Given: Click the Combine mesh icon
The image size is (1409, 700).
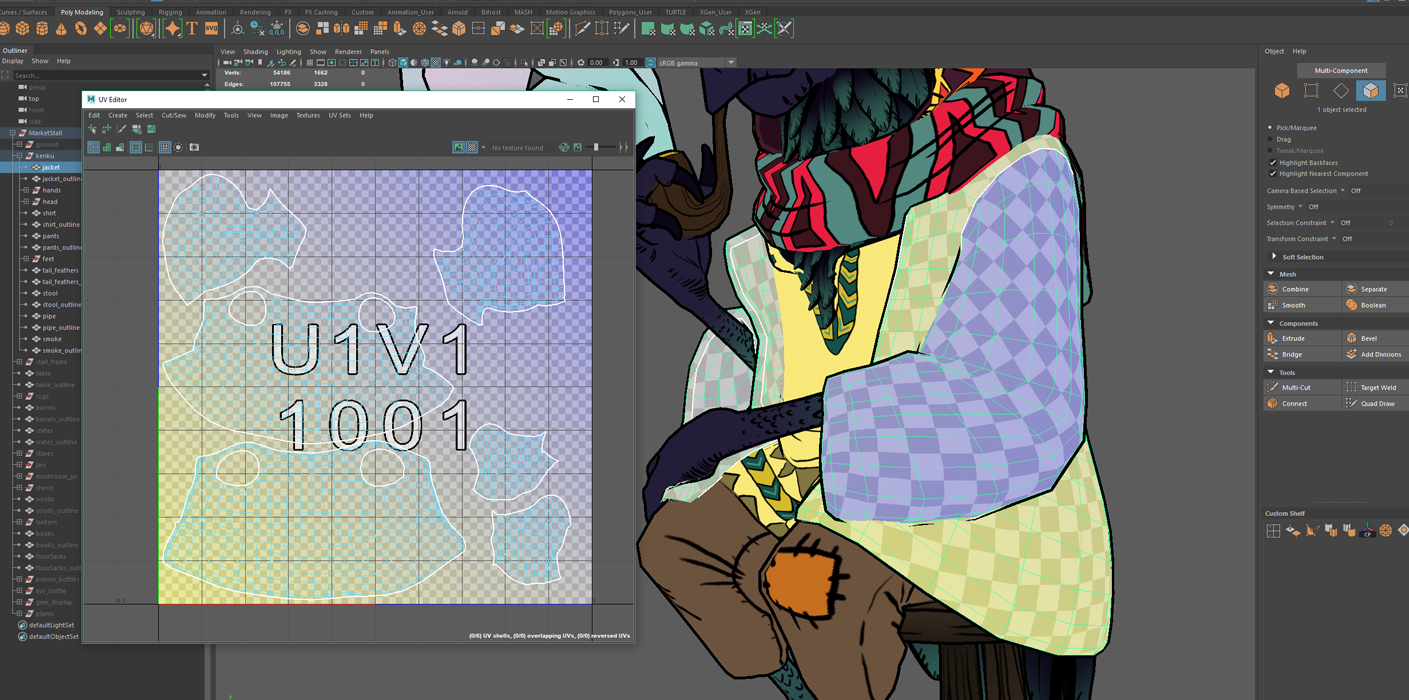Looking at the screenshot, I should pos(1273,289).
